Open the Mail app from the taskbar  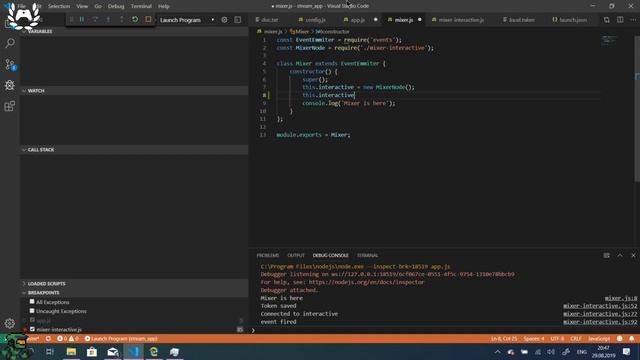[x=113, y=352]
